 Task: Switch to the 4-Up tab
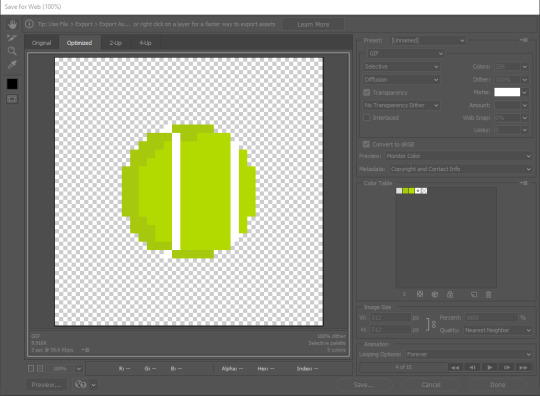point(145,43)
